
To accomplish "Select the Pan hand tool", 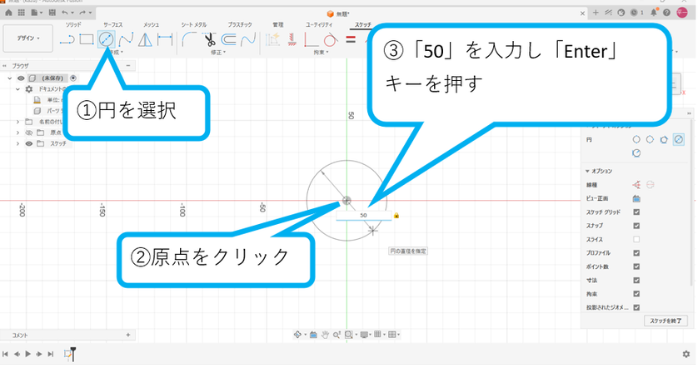I will (x=325, y=334).
